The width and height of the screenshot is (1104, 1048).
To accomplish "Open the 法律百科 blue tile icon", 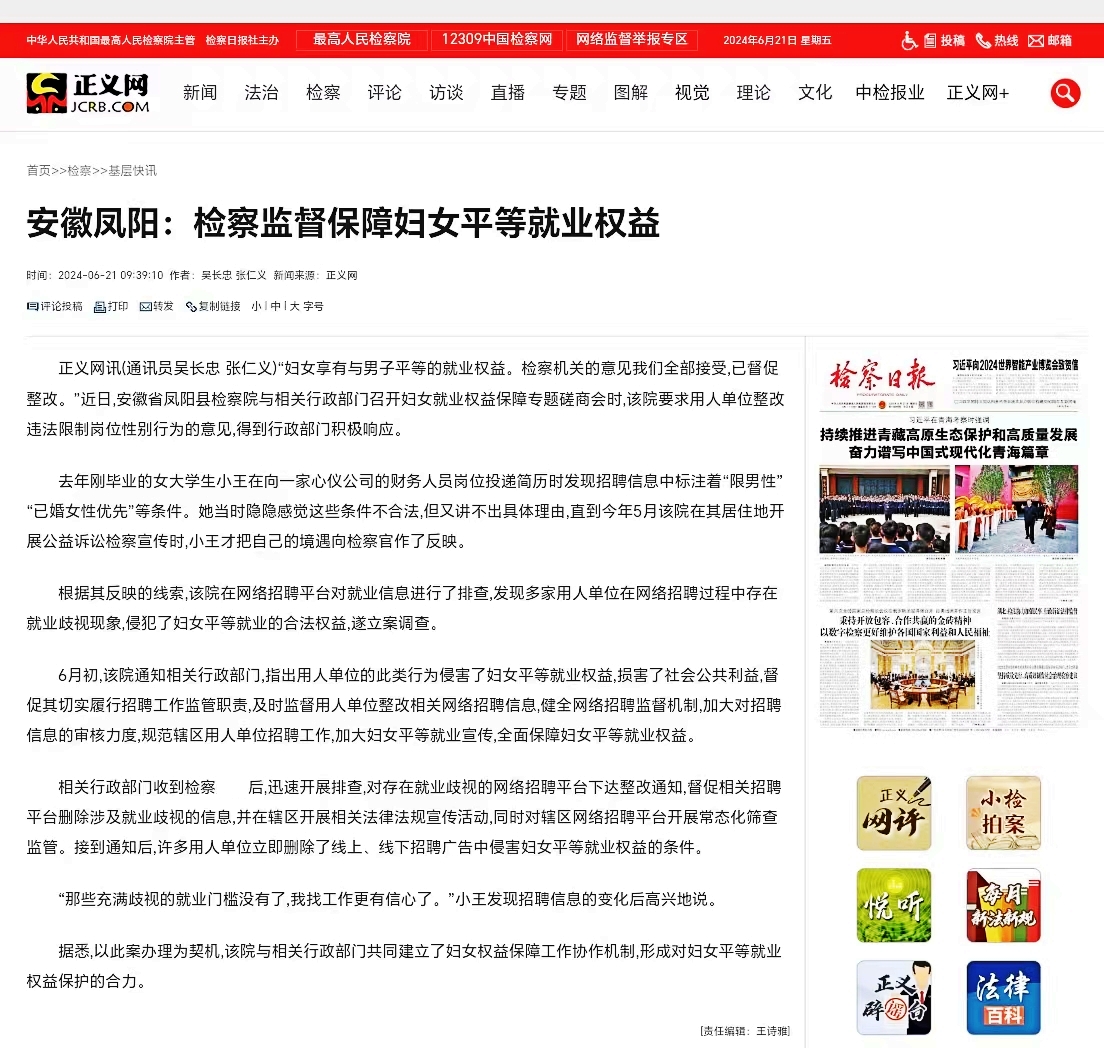I will pyautogui.click(x=1003, y=998).
